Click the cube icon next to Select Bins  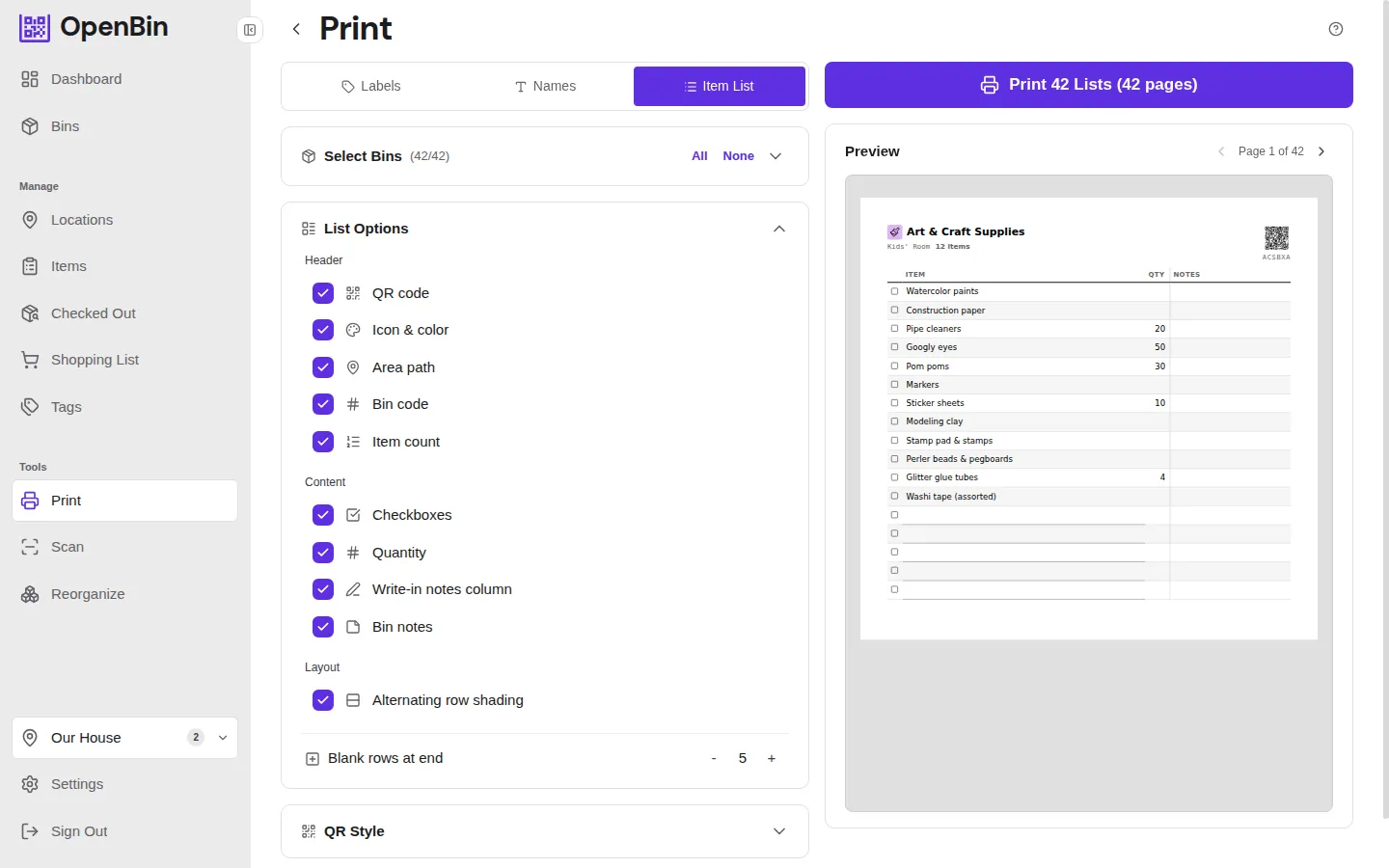pyautogui.click(x=309, y=156)
